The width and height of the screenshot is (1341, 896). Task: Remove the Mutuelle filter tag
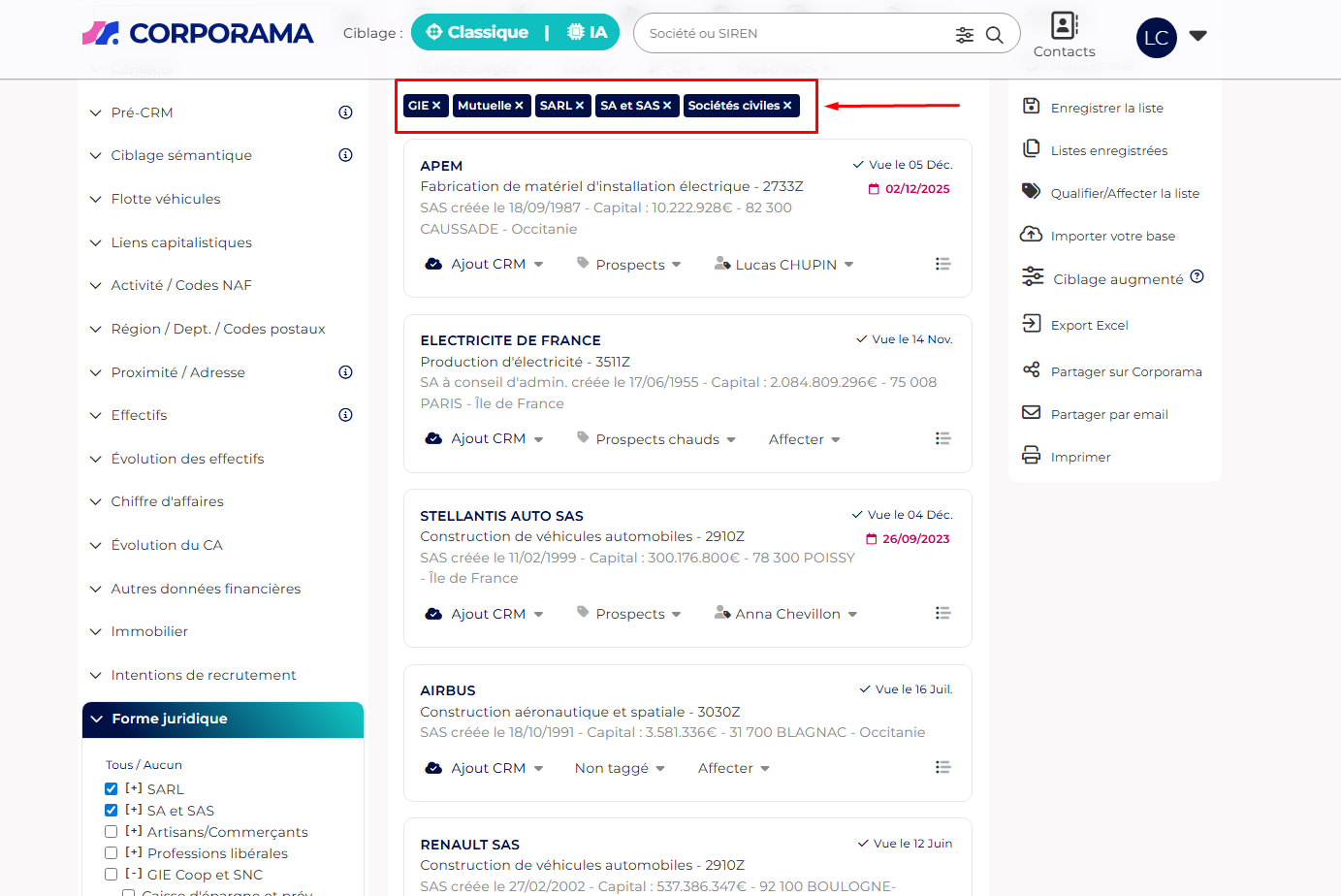(x=520, y=106)
